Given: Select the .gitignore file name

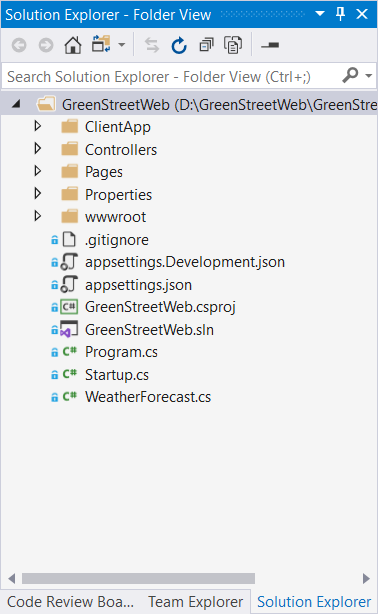Looking at the screenshot, I should (116, 240).
